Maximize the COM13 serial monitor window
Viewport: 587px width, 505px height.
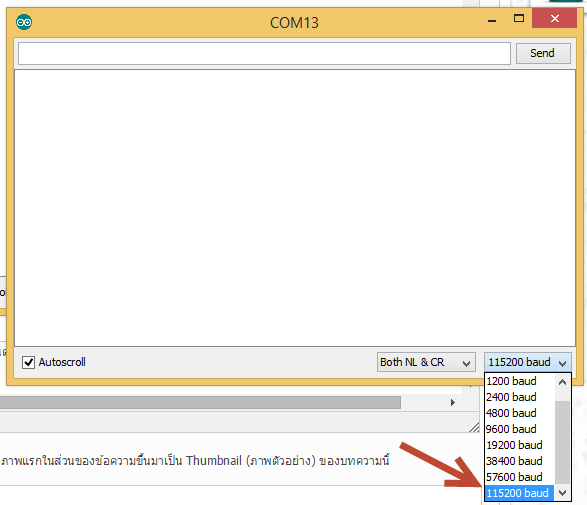coord(519,18)
